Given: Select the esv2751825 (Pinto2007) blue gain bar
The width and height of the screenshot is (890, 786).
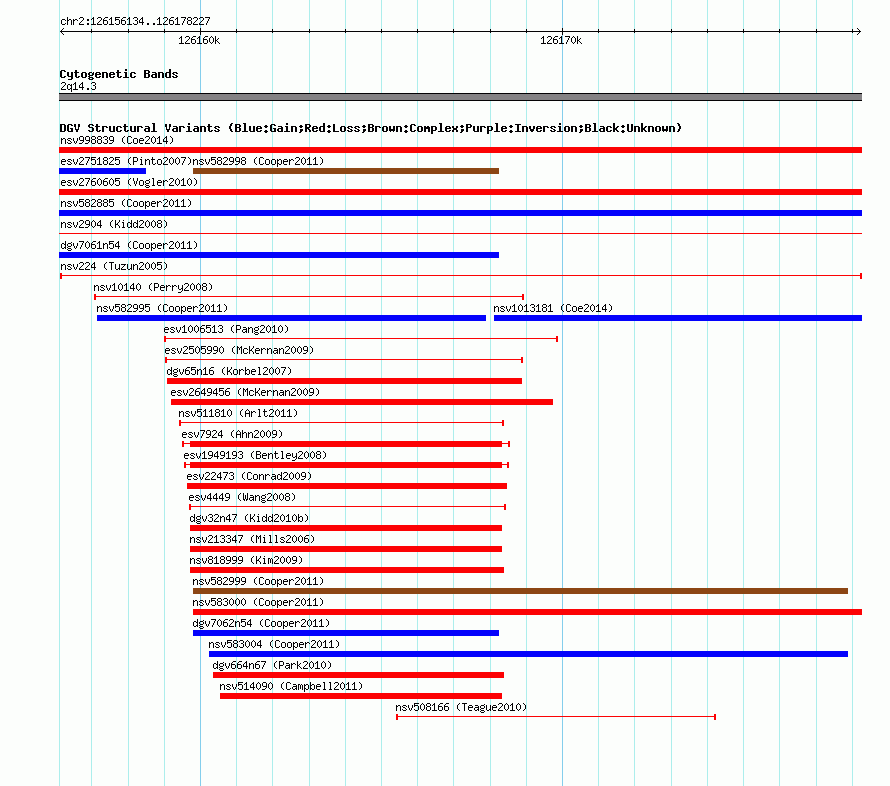Looking at the screenshot, I should tap(103, 171).
